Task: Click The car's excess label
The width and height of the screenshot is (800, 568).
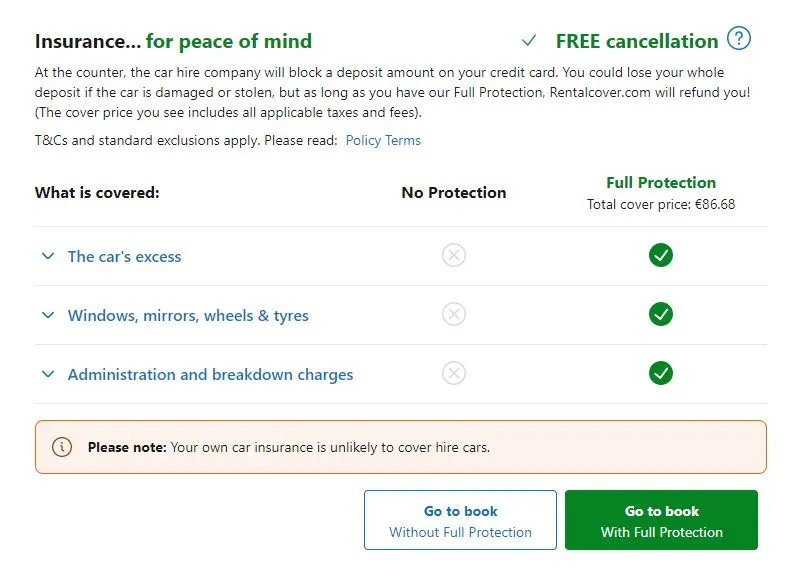Action: pos(124,257)
